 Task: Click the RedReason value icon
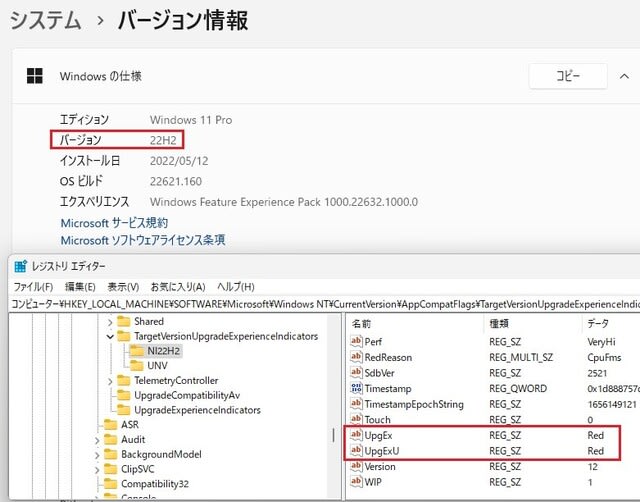tap(356, 357)
